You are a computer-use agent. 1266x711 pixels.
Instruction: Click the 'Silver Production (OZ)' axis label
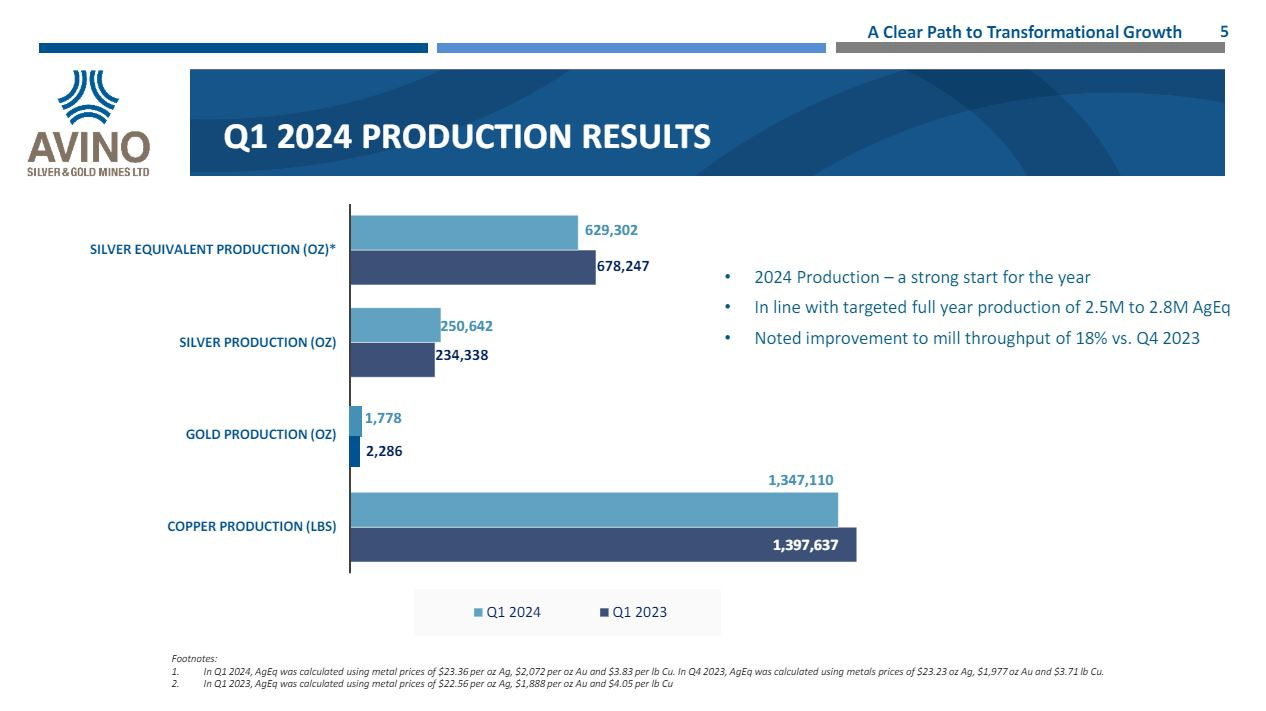[258, 342]
